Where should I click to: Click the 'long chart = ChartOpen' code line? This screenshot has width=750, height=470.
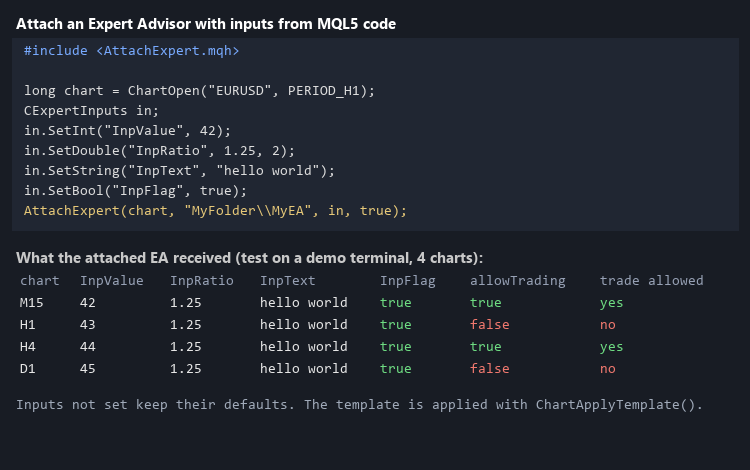tap(199, 91)
